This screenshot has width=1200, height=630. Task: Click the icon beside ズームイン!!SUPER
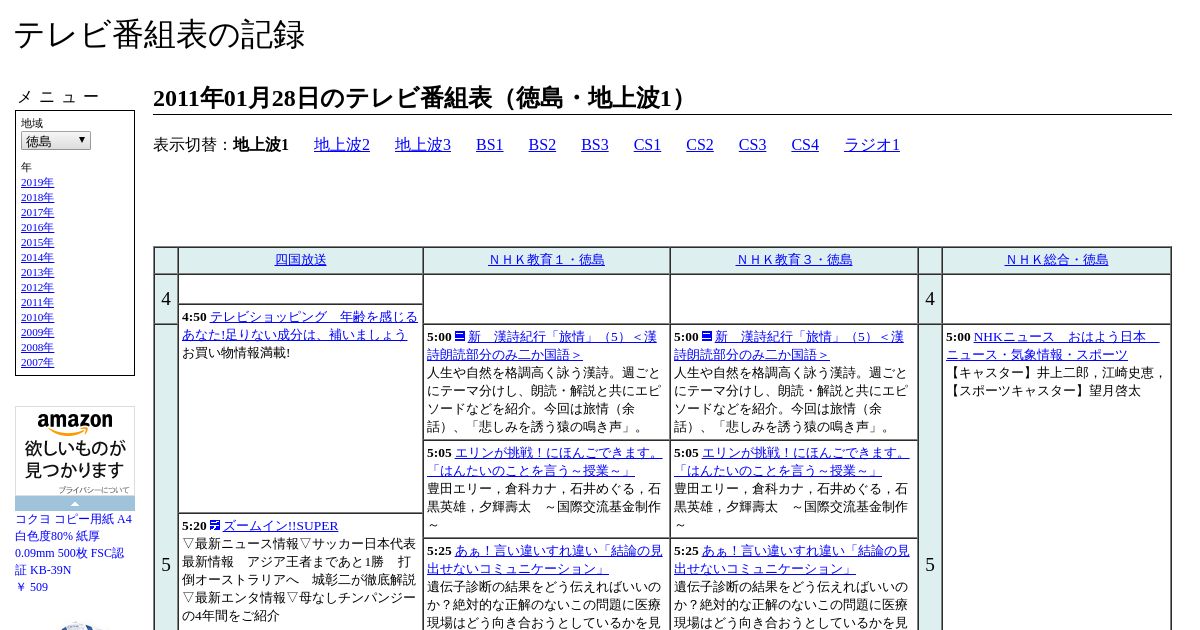[x=215, y=525]
